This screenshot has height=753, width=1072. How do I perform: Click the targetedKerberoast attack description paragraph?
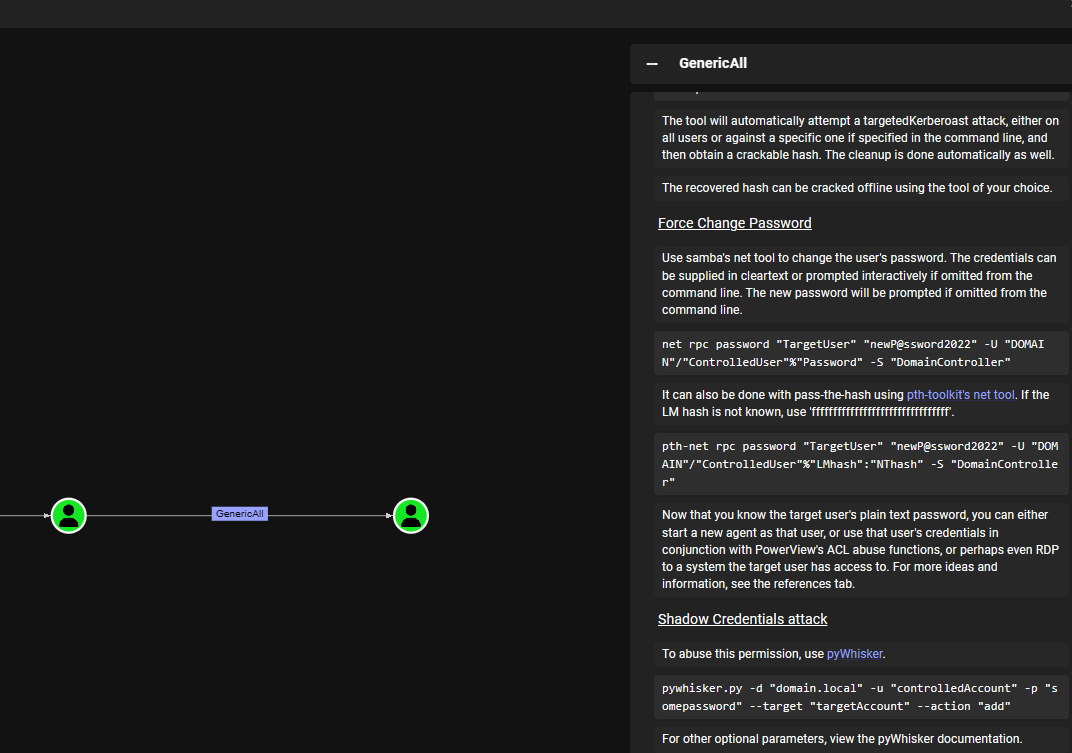[861, 137]
